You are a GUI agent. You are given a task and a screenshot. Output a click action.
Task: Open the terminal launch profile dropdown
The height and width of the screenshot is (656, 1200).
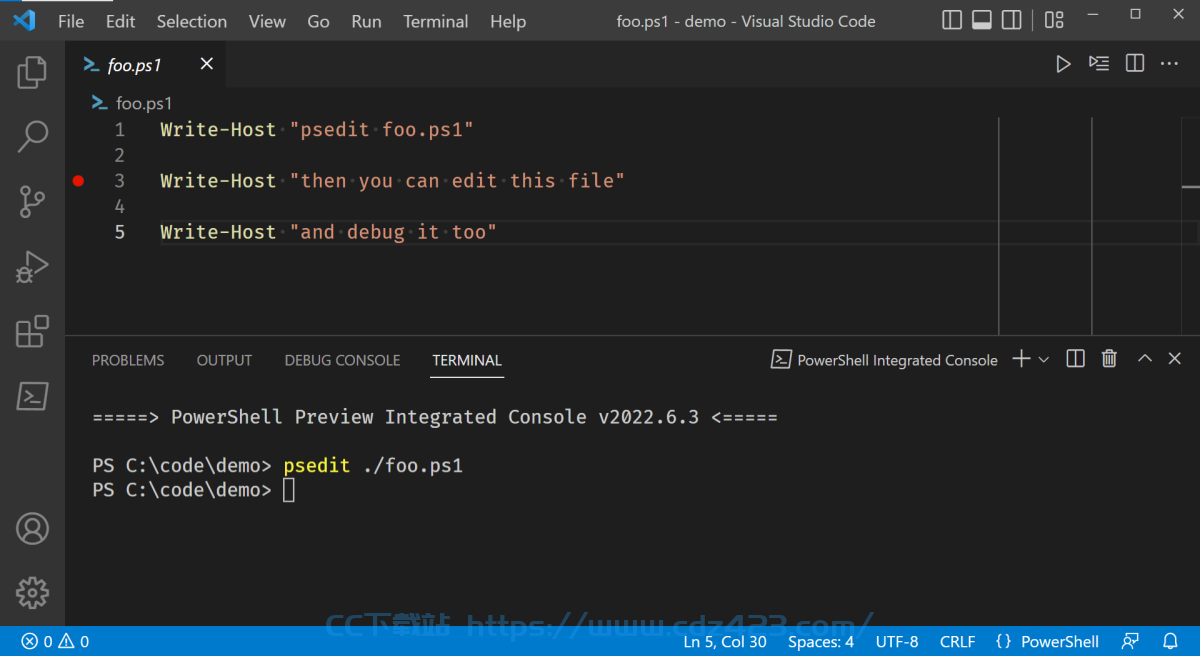point(1044,359)
